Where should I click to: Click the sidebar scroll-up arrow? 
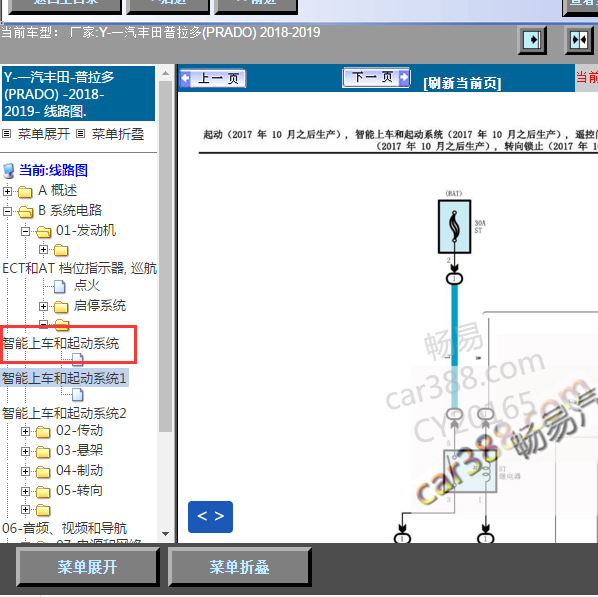166,73
